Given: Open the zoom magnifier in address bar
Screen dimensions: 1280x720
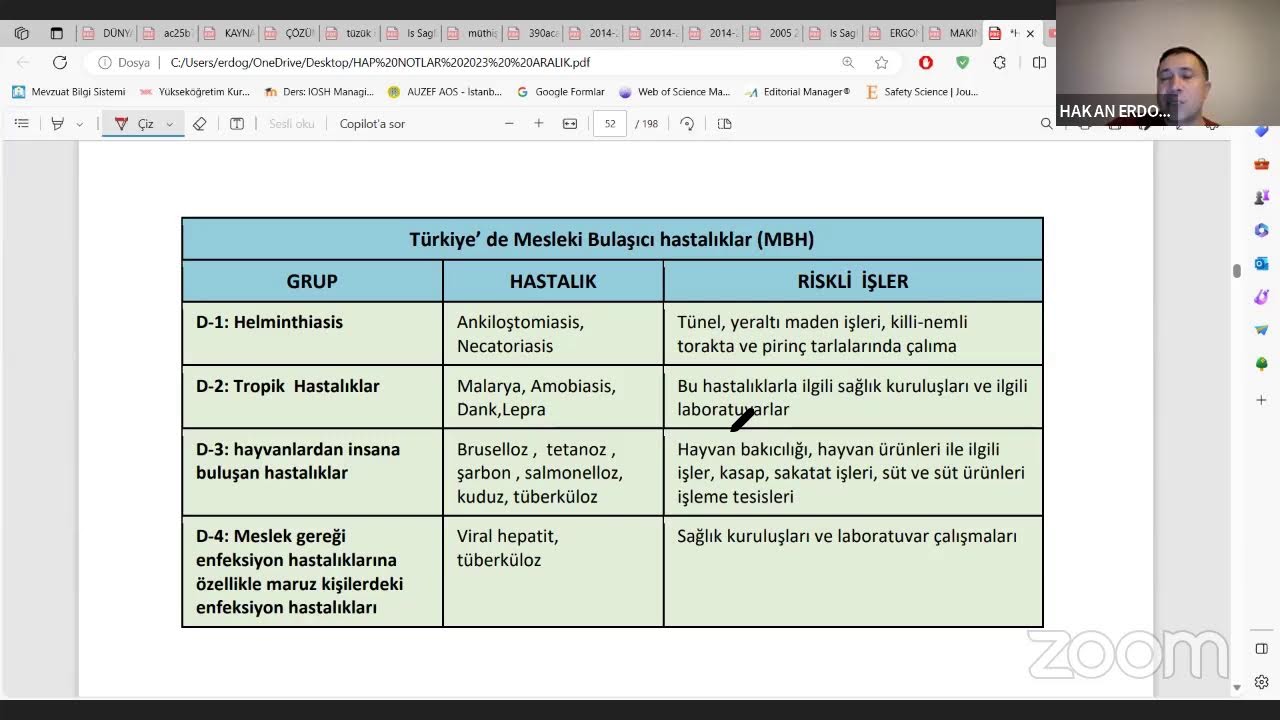Looking at the screenshot, I should click(x=848, y=62).
